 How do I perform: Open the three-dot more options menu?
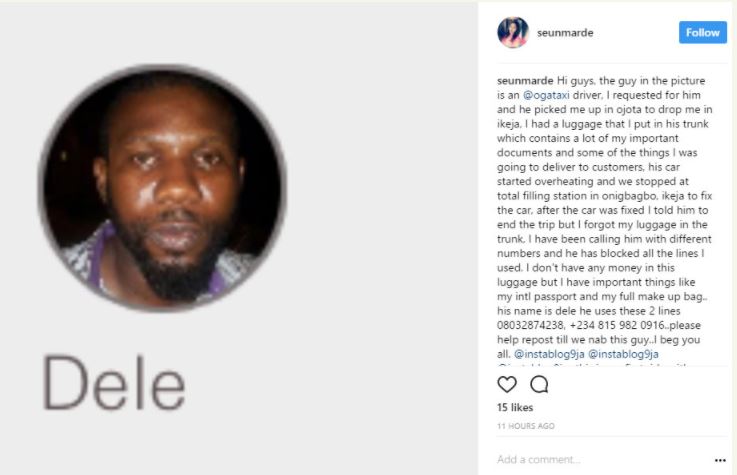click(720, 460)
